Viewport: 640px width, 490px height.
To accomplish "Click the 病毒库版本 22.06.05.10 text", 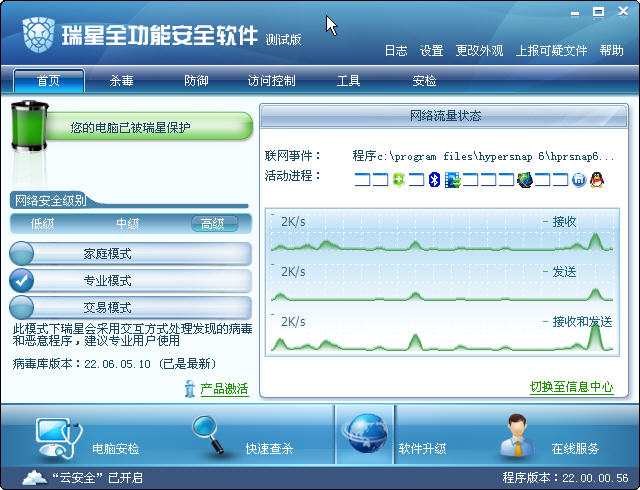I will (114, 363).
